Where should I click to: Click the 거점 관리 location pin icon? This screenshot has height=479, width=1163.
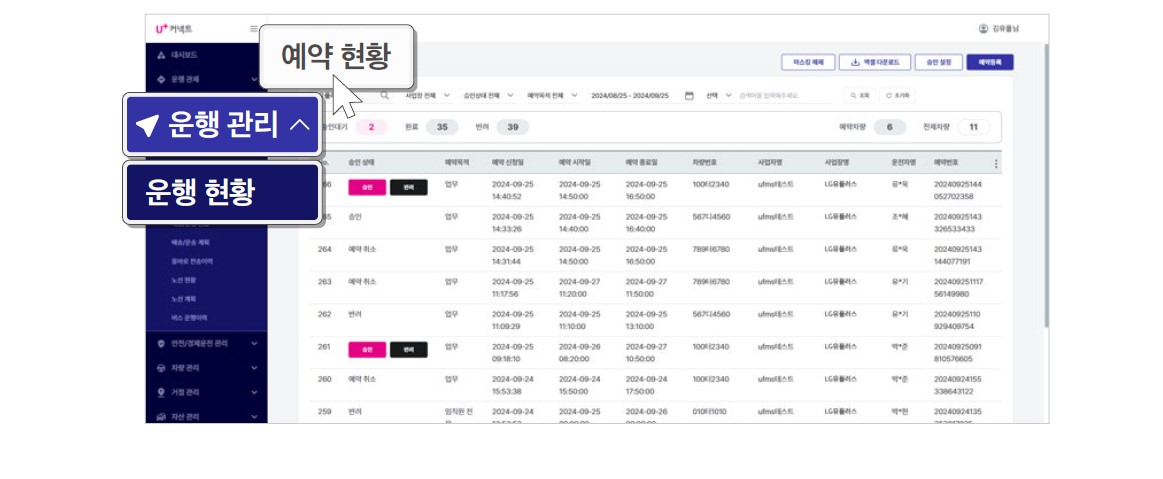point(161,392)
